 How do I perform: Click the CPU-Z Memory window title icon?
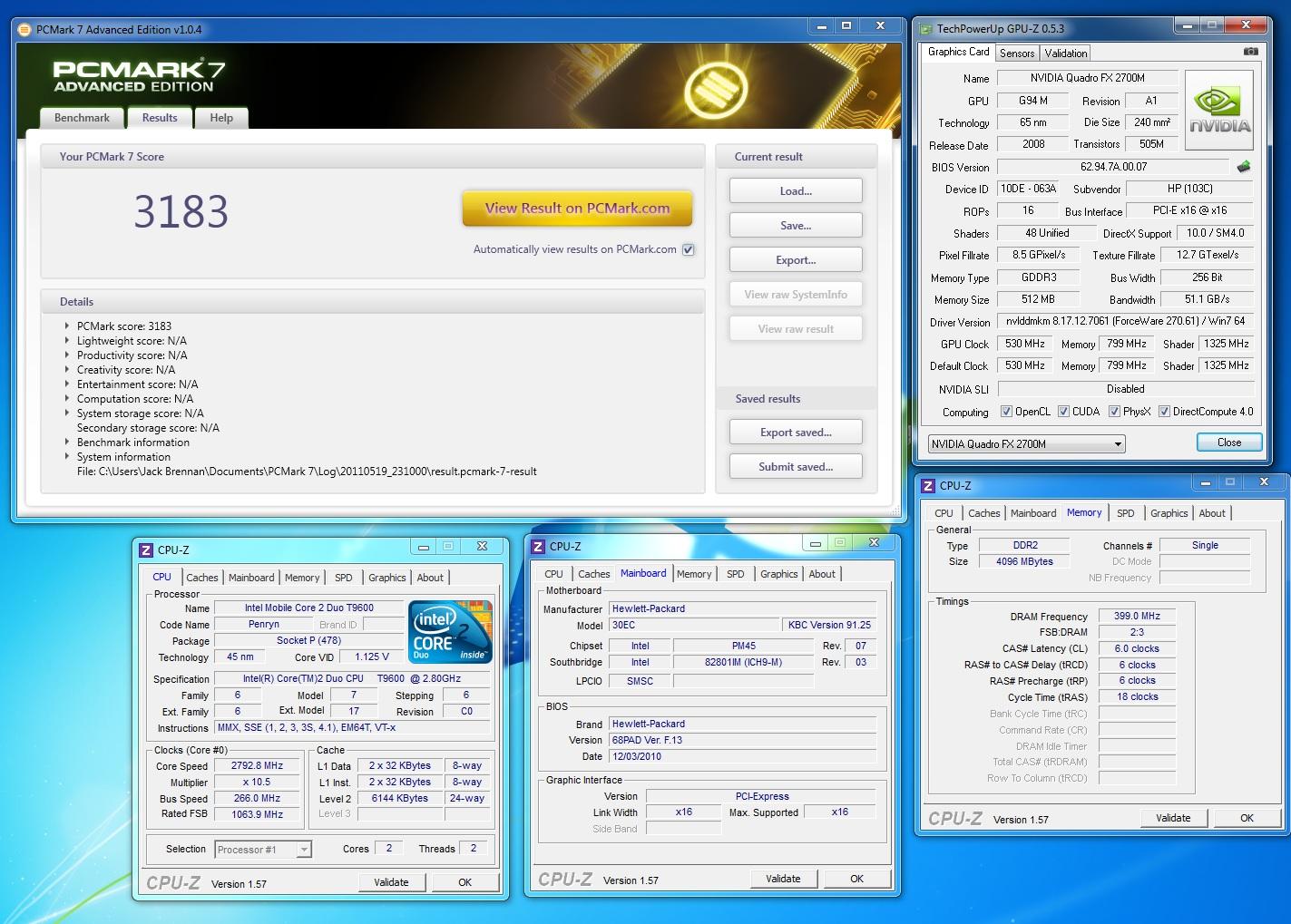pyautogui.click(x=928, y=486)
